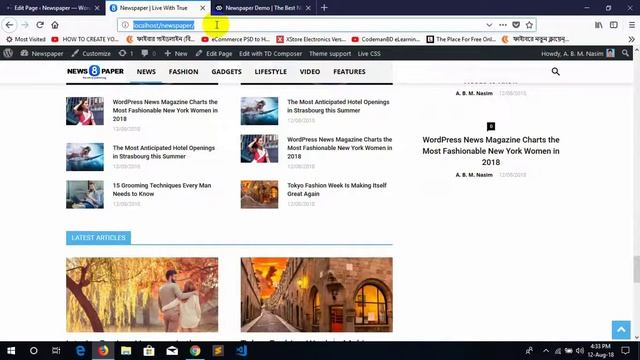The image size is (640, 360).
Task: Click the back-to-top arrow button
Action: (621, 329)
